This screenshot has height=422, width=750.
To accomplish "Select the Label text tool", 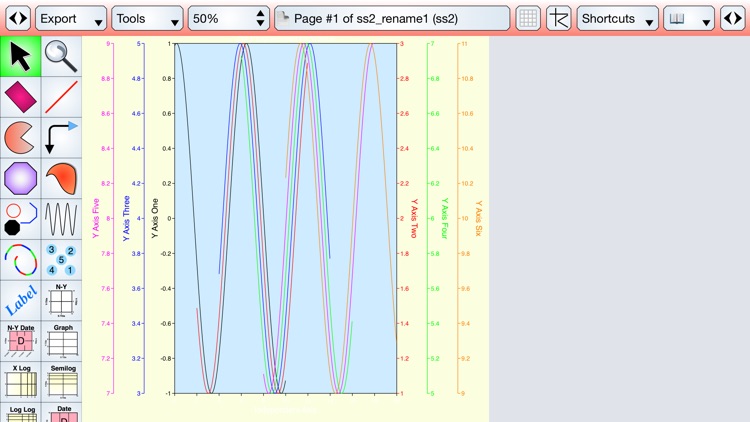I will [21, 300].
